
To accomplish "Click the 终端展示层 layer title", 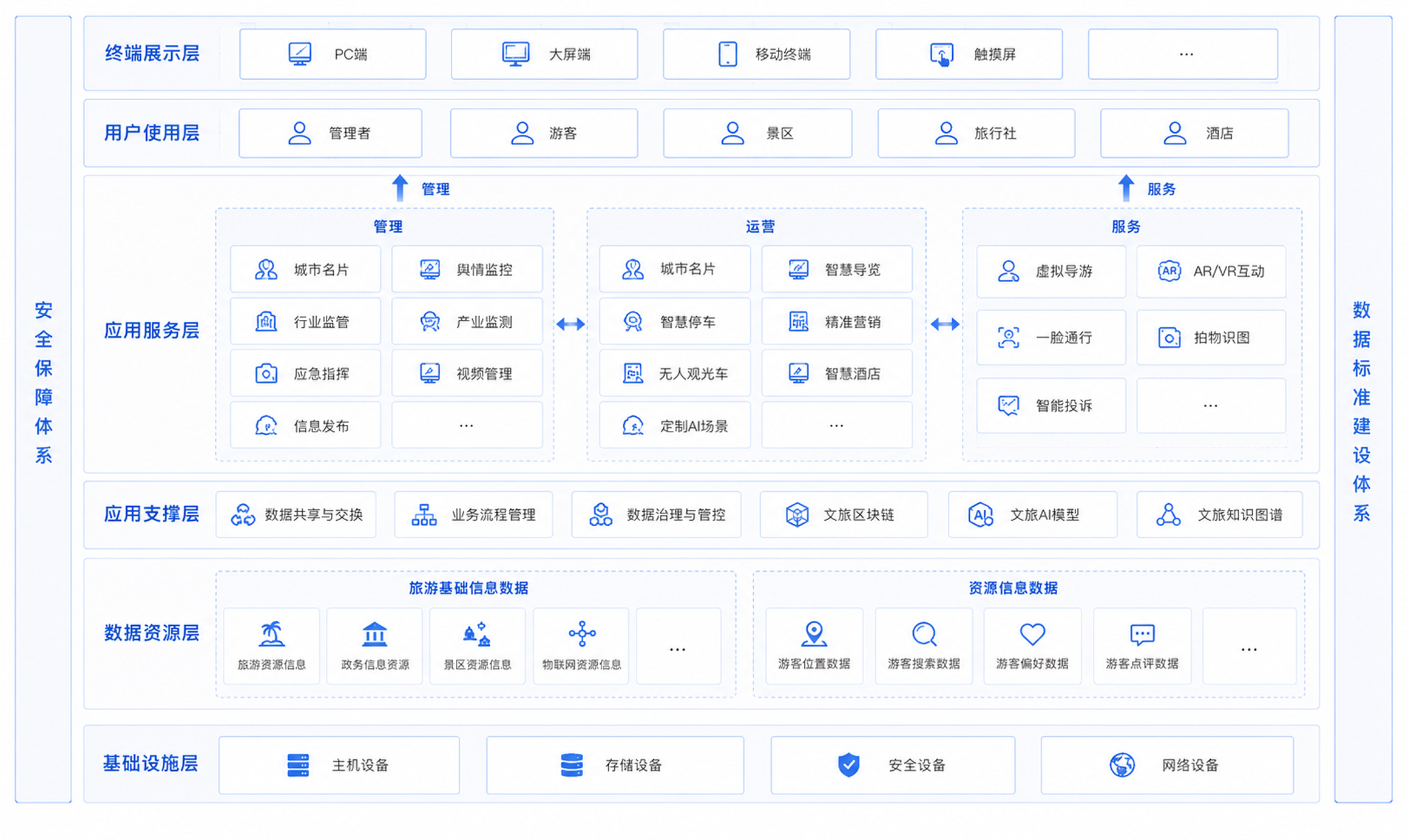I will 152,53.
